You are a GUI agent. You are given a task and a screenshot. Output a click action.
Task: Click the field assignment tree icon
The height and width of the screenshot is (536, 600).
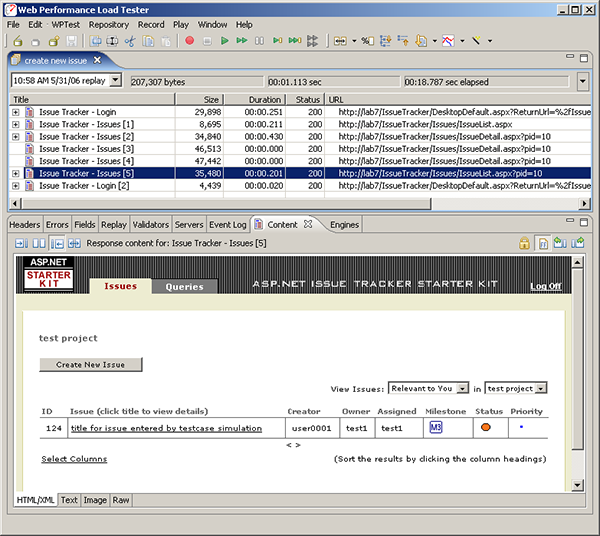tap(385, 41)
